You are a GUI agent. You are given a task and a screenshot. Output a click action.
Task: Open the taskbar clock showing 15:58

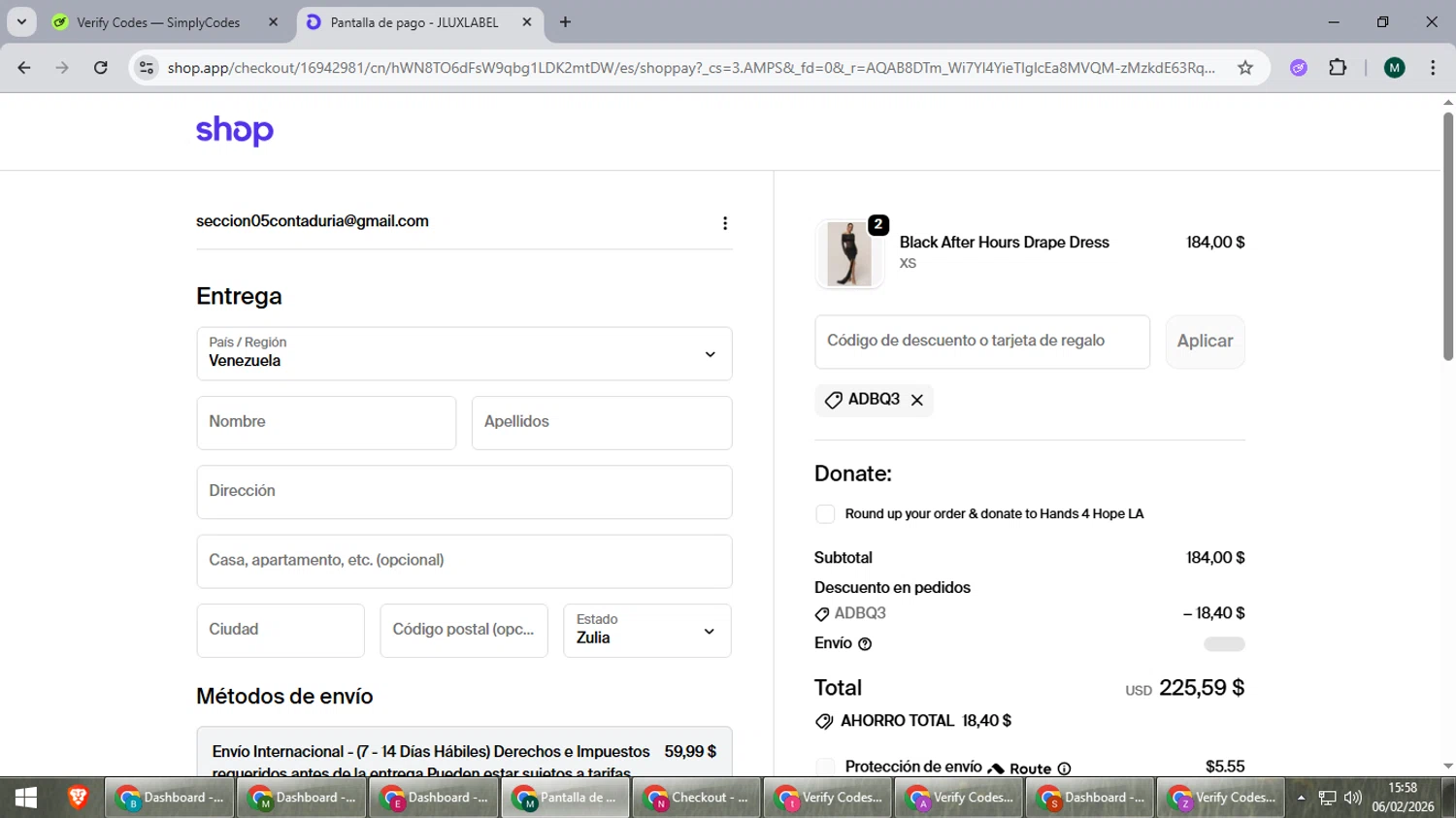[1403, 798]
